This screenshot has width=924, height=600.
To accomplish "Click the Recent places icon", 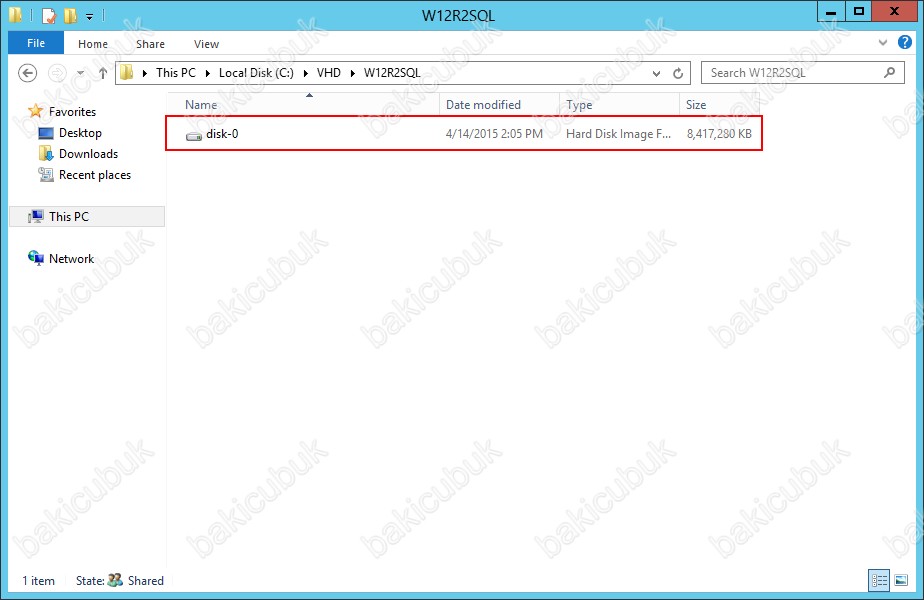I will point(46,174).
